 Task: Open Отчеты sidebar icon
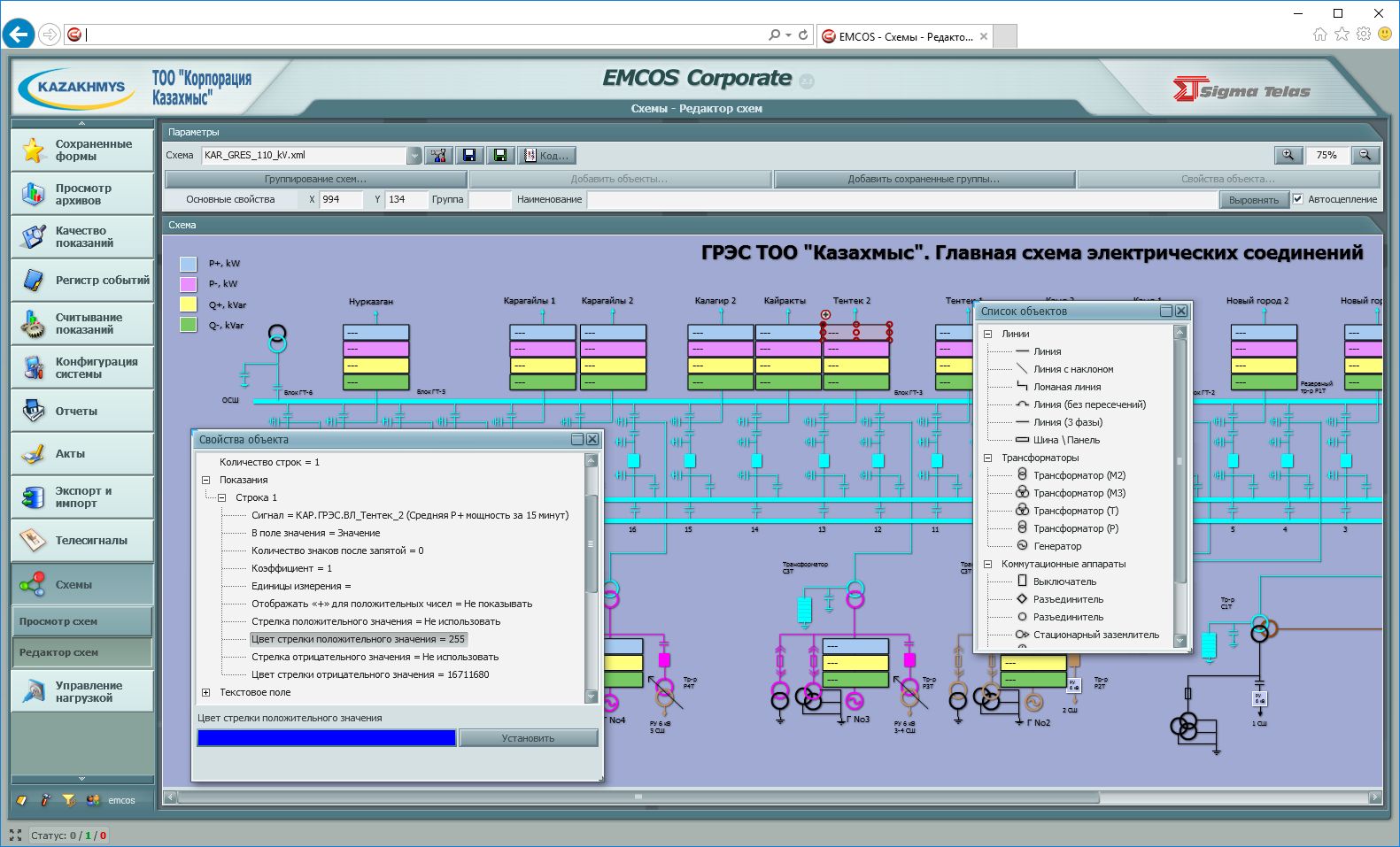click(34, 411)
